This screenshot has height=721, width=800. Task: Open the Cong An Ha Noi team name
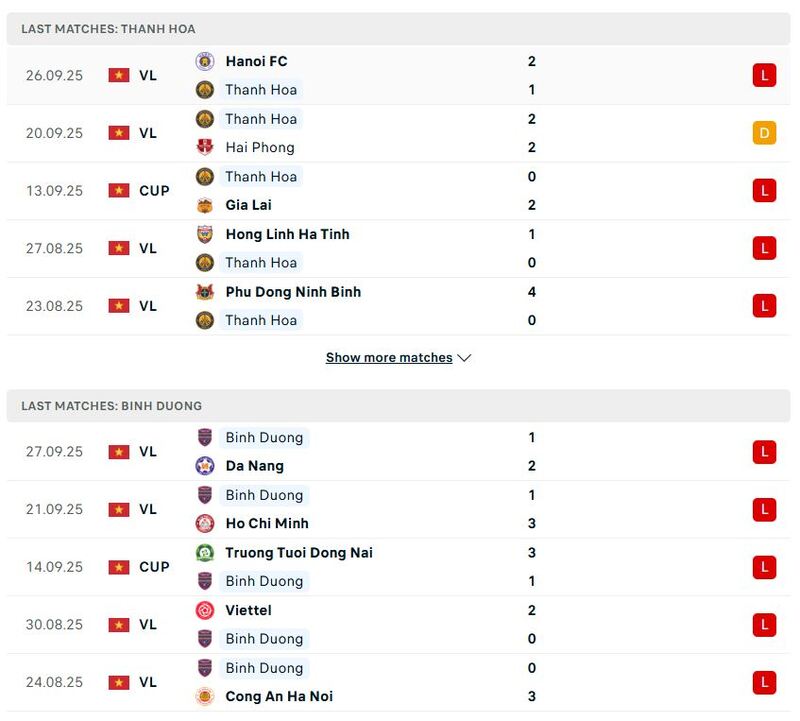[279, 696]
